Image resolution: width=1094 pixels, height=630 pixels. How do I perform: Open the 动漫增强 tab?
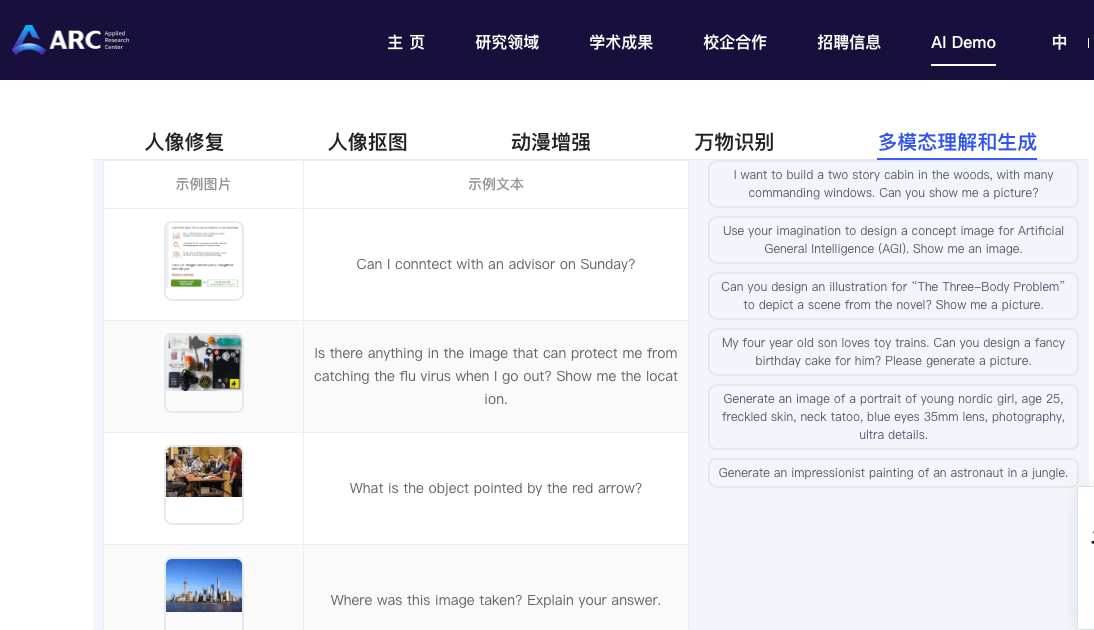(550, 142)
